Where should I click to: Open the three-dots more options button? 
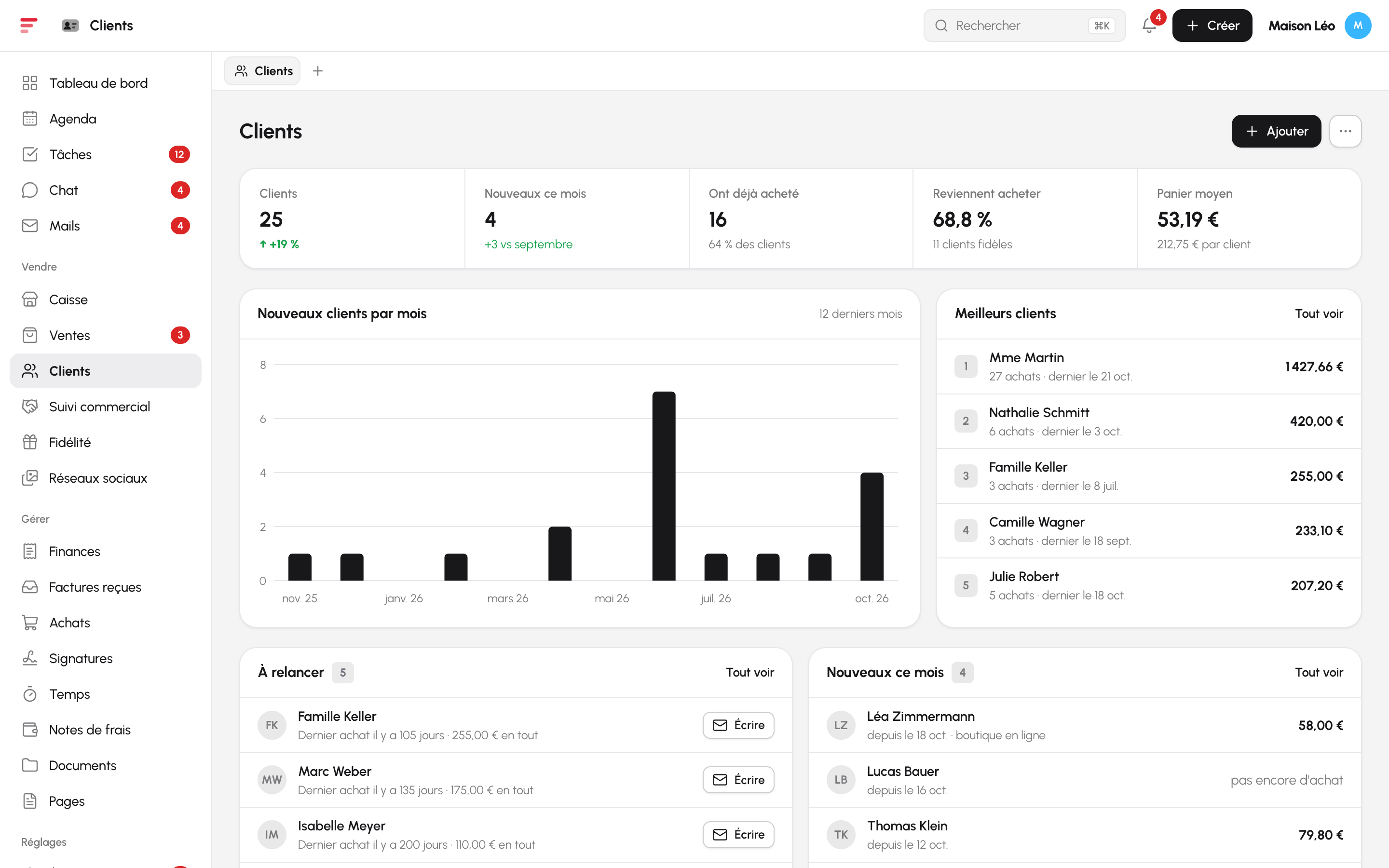[x=1346, y=131]
